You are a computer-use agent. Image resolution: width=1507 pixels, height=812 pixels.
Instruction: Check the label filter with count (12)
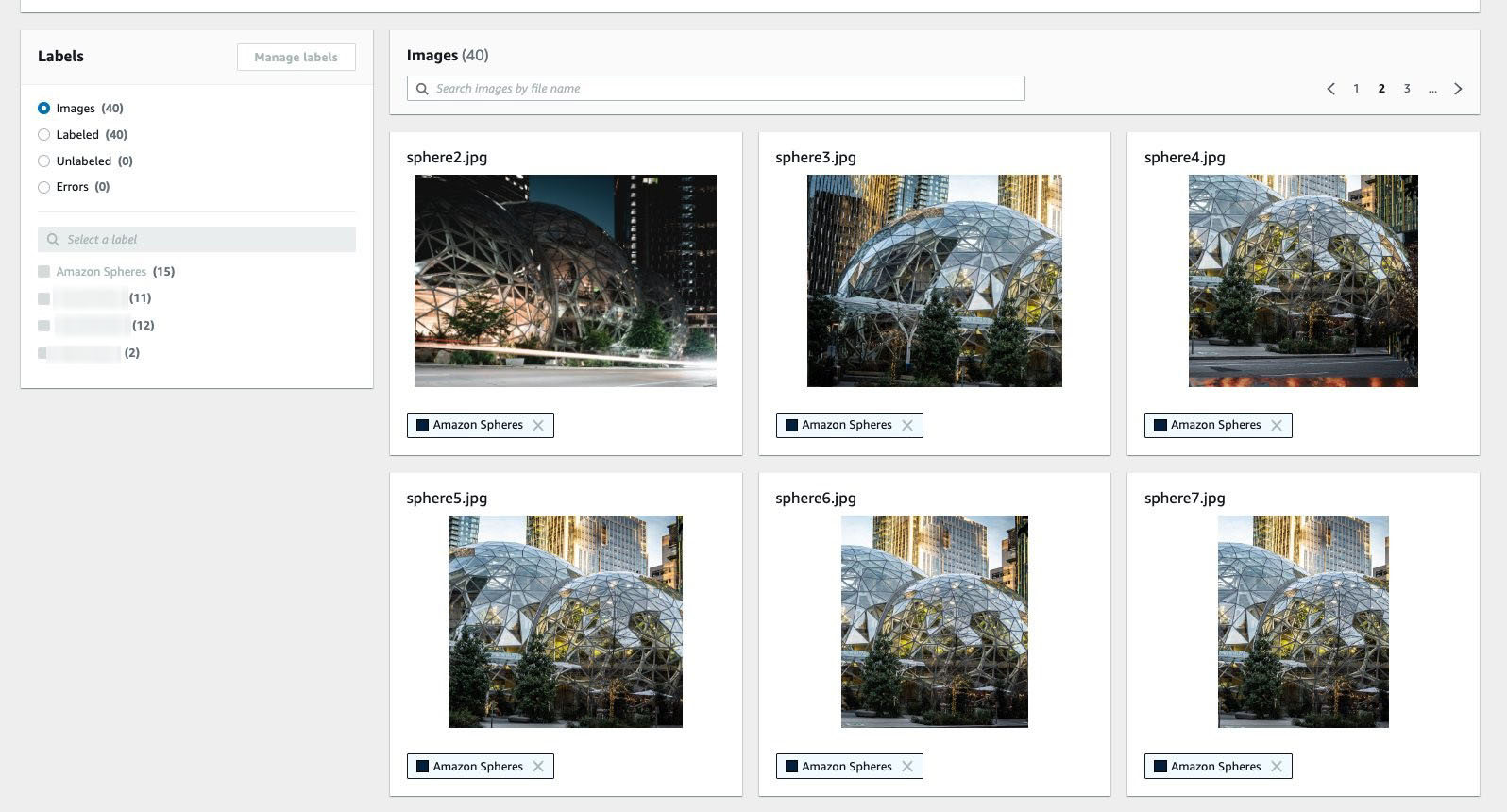coord(43,326)
